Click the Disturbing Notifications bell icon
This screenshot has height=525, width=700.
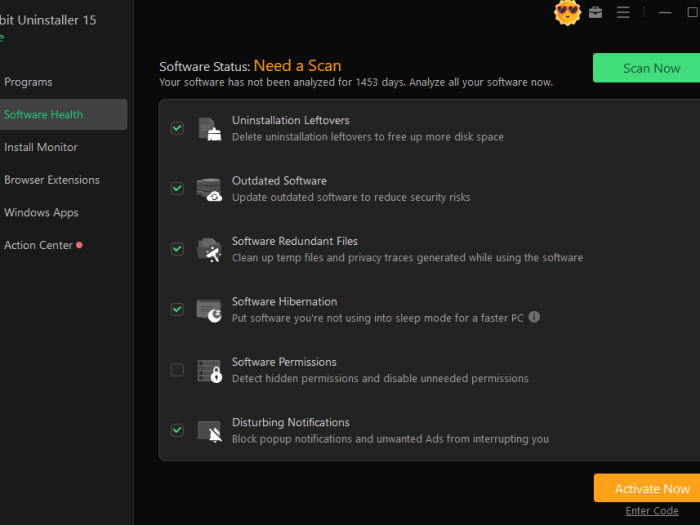pyautogui.click(x=209, y=431)
